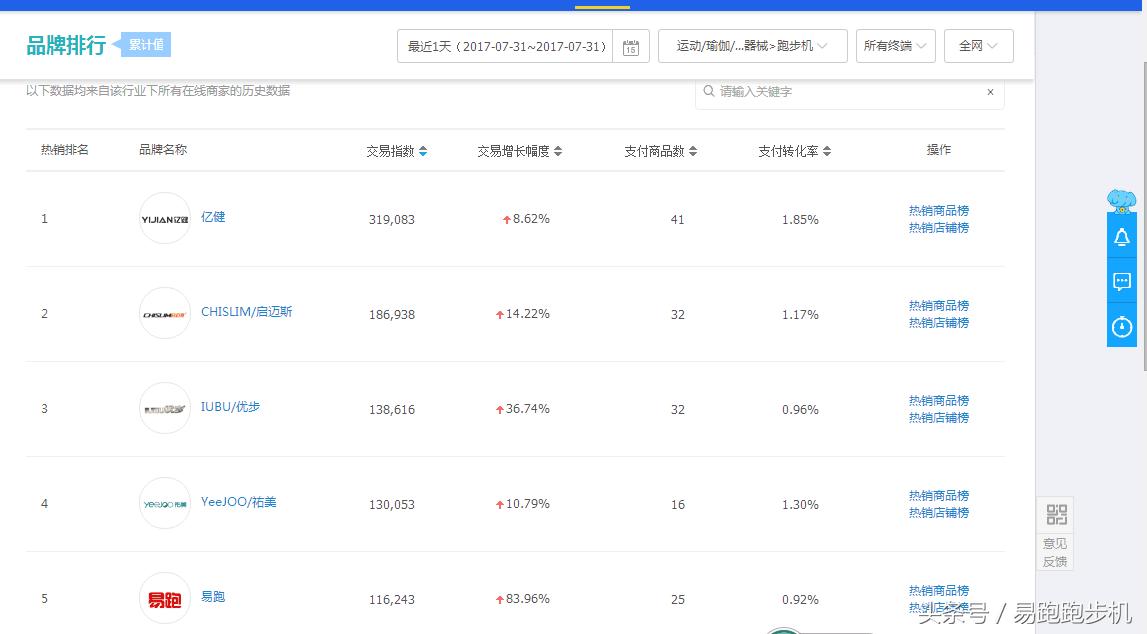1147x634 pixels.
Task: Open the calendar icon beside the date range
Action: pyautogui.click(x=630, y=46)
